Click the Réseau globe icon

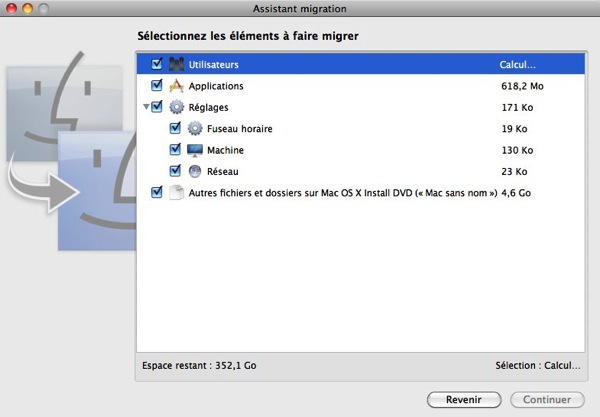click(x=195, y=171)
